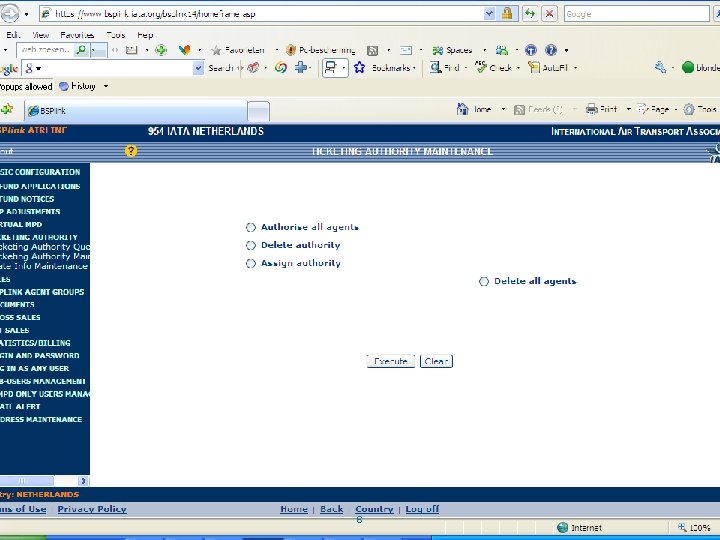
Task: Click the sidebar scrollbar right arrow
Action: click(x=83, y=481)
